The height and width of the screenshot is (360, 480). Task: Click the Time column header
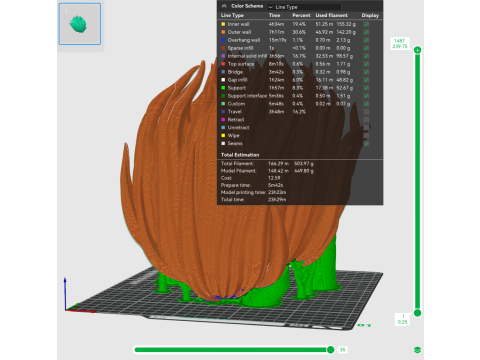coord(274,15)
